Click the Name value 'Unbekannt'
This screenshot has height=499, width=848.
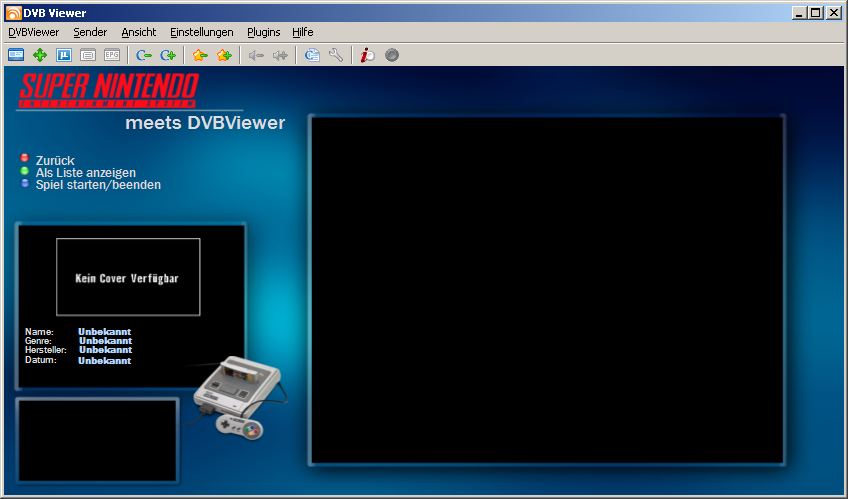click(x=105, y=332)
